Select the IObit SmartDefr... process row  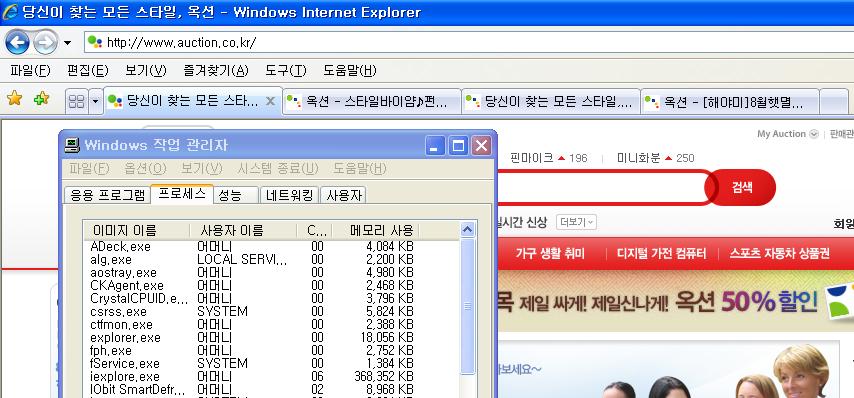[x=271, y=390]
